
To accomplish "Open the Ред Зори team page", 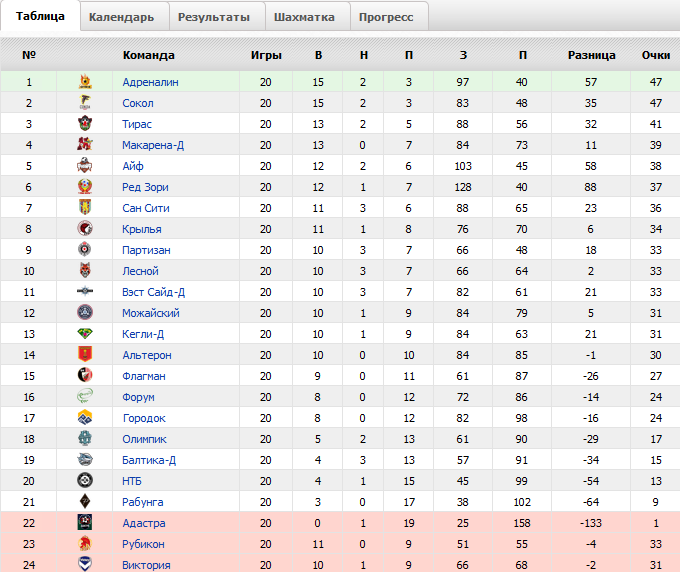I will tap(146, 187).
